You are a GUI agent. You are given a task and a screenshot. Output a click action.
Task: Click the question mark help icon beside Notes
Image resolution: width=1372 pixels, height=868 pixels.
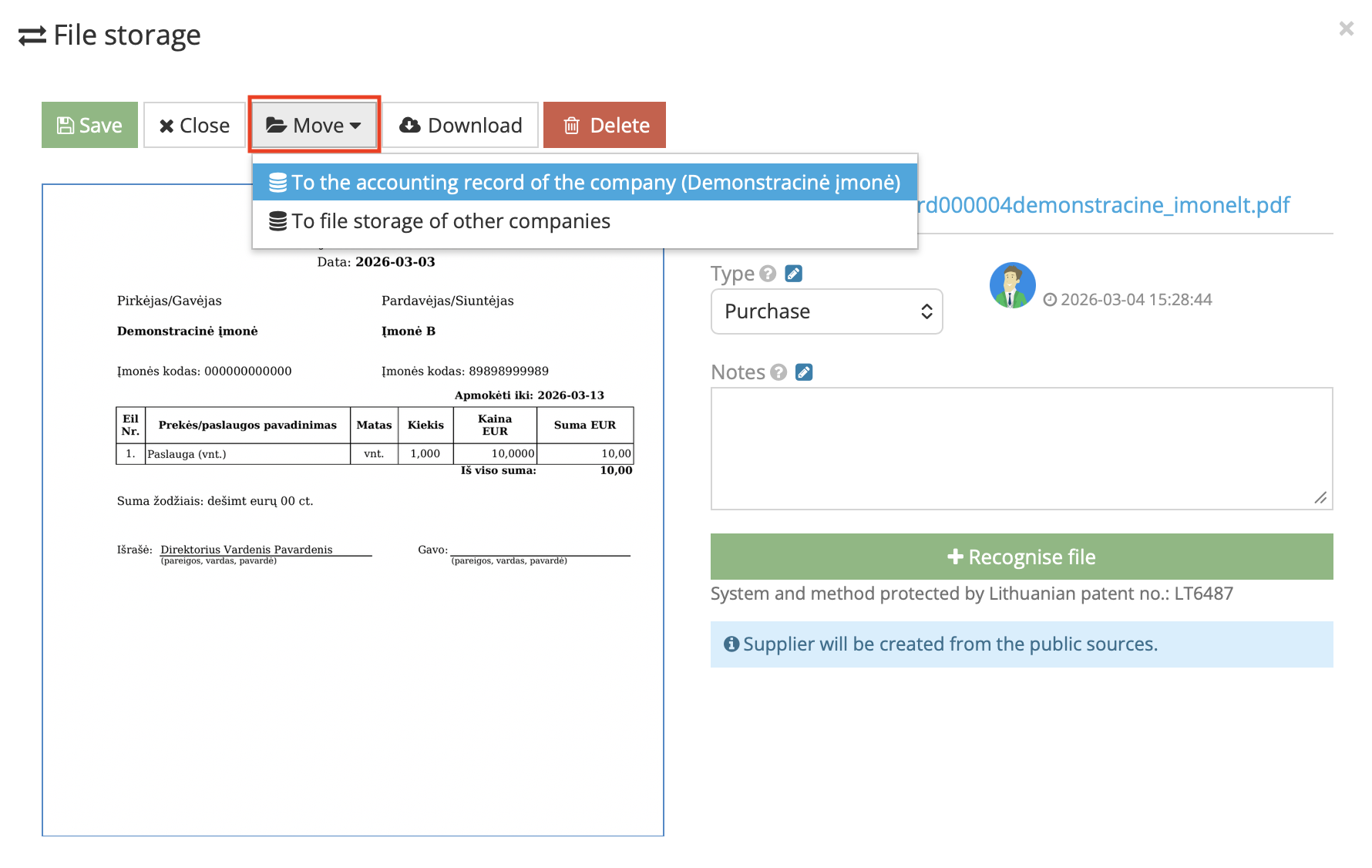(776, 372)
